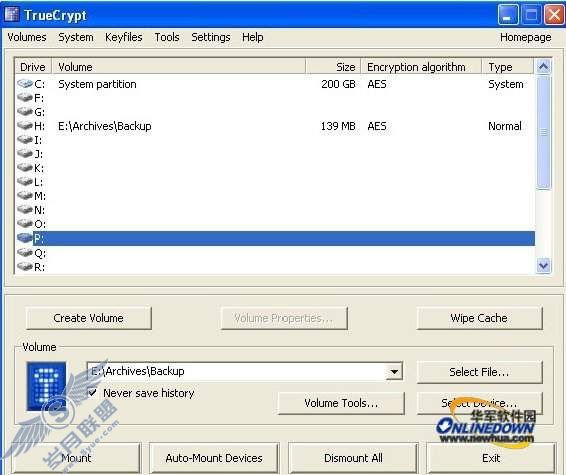The height and width of the screenshot is (475, 566).
Task: Open the Settings menu
Action: (211, 37)
